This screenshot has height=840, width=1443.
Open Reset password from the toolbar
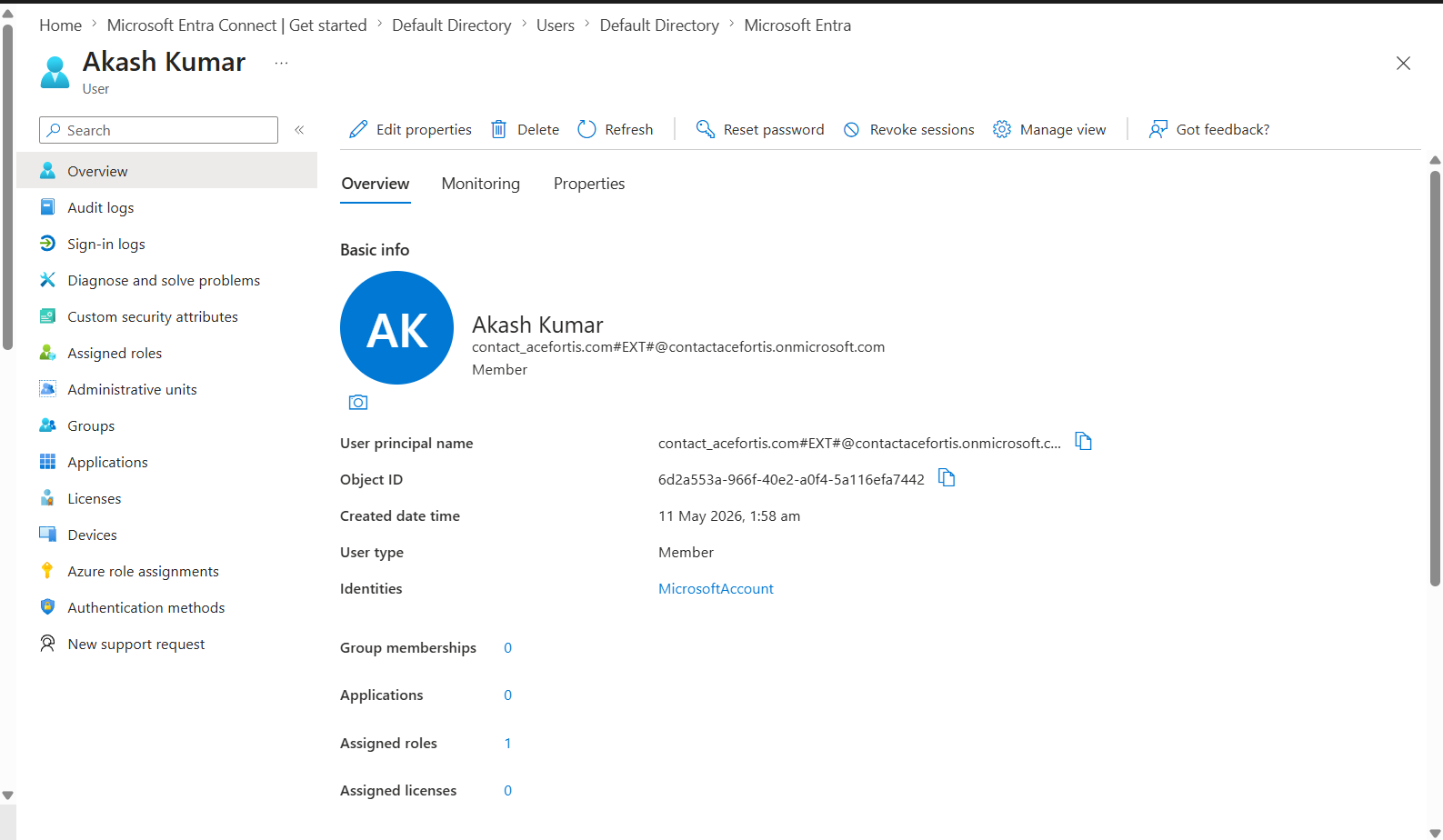coord(760,130)
